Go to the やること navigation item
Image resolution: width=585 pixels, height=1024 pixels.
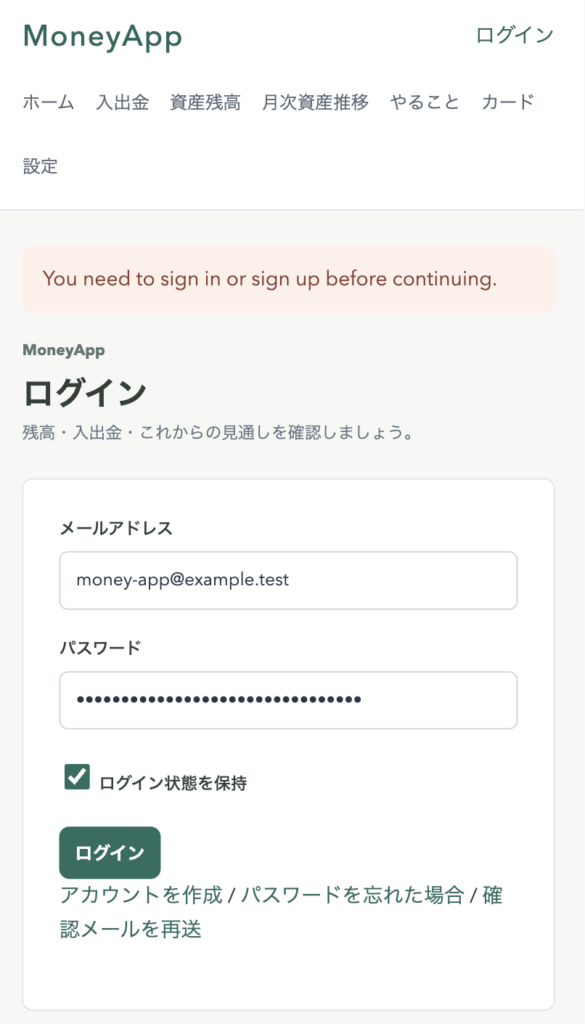tap(425, 103)
